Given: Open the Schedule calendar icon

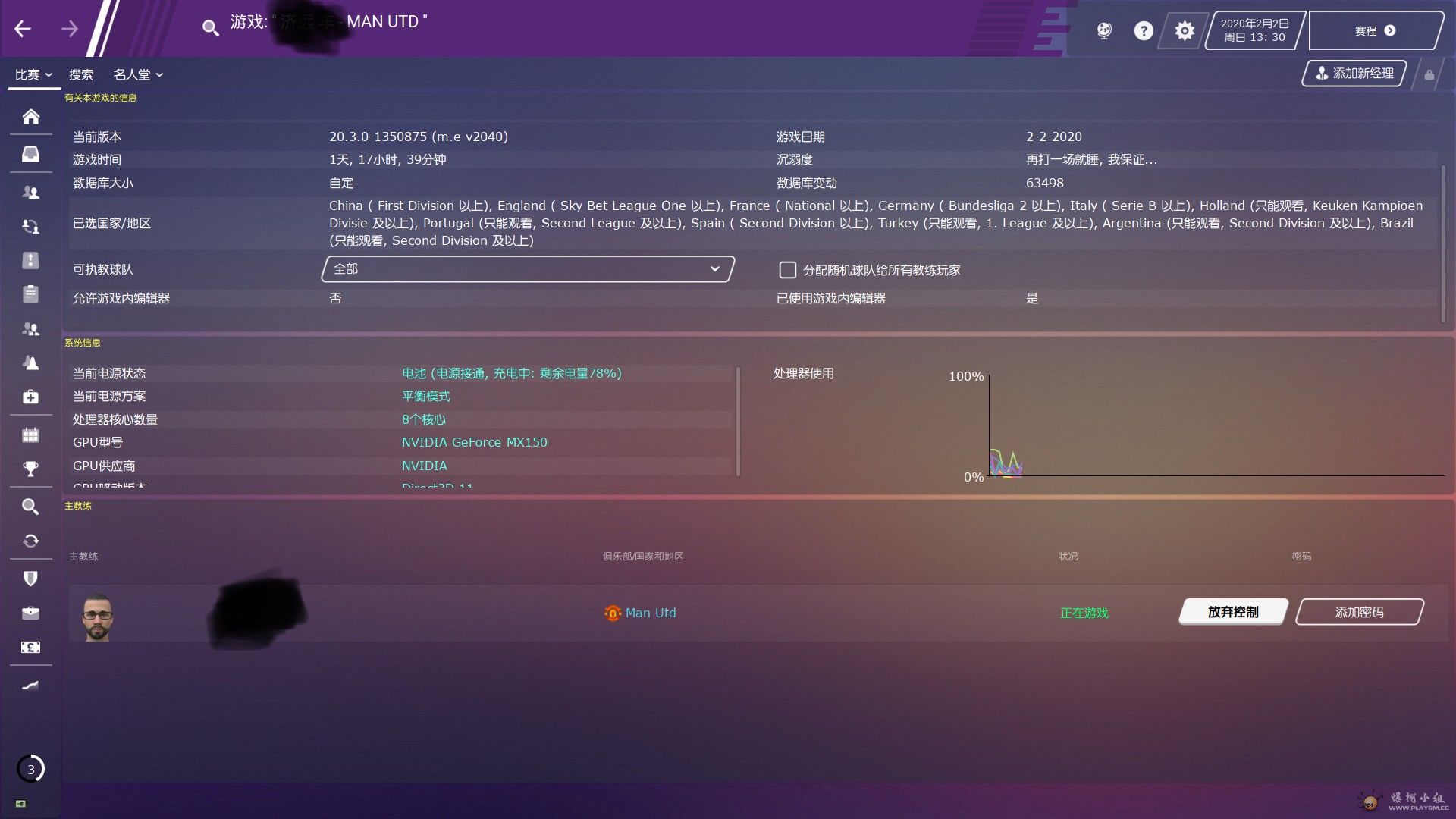Looking at the screenshot, I should point(30,435).
